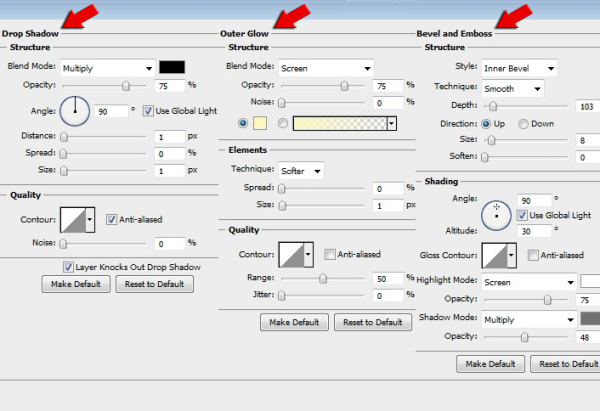Image resolution: width=600 pixels, height=411 pixels.
Task: Click the yellow Outer Glow color swatch
Action: [x=259, y=123]
